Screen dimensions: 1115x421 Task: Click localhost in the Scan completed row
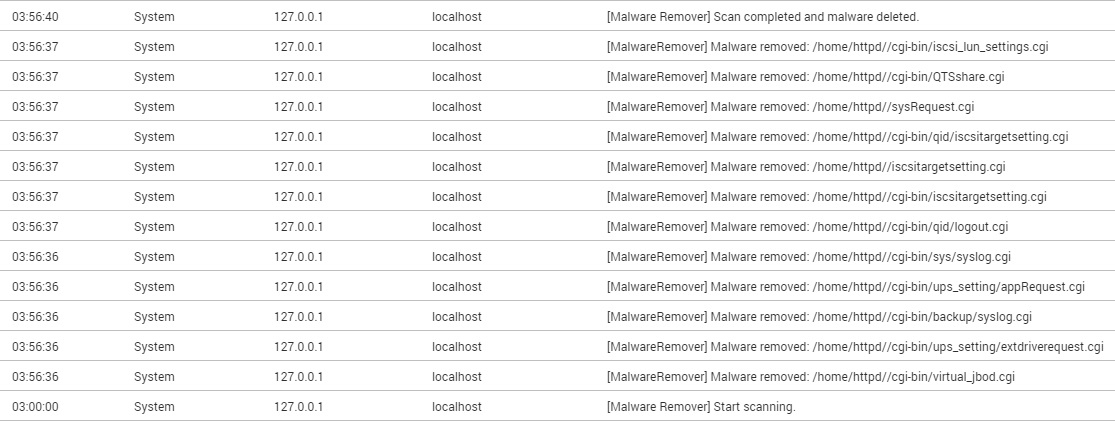coord(457,17)
